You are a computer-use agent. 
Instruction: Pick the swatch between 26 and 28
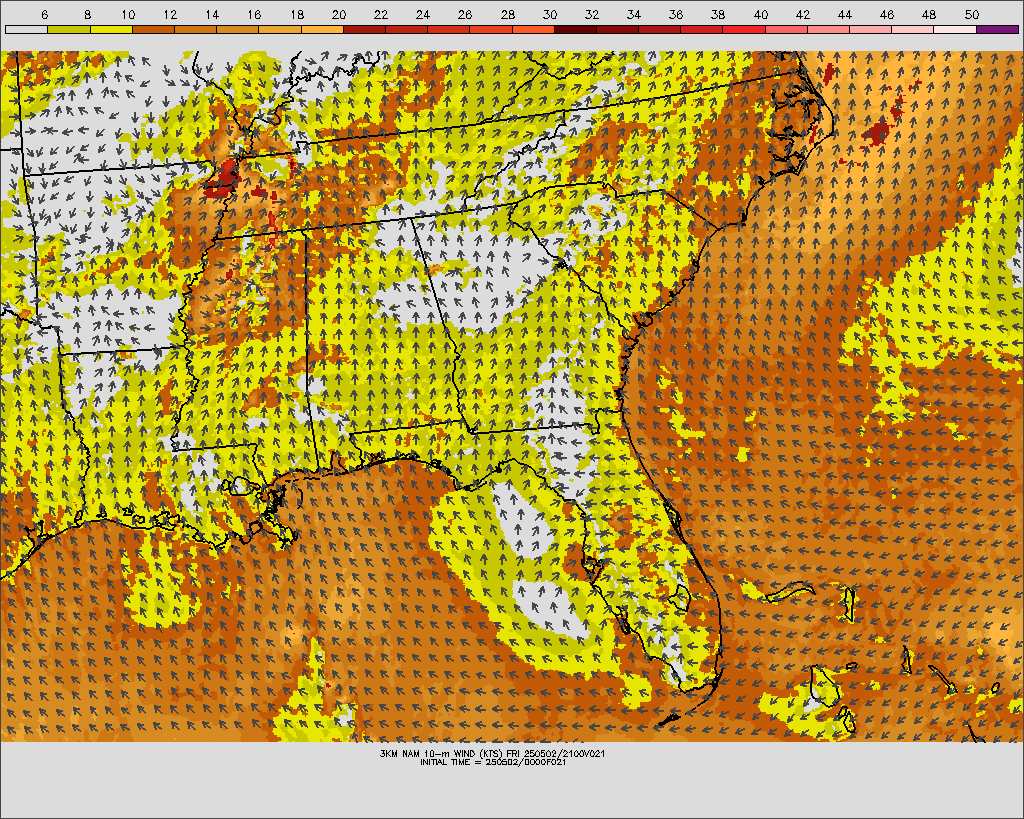coord(491,29)
